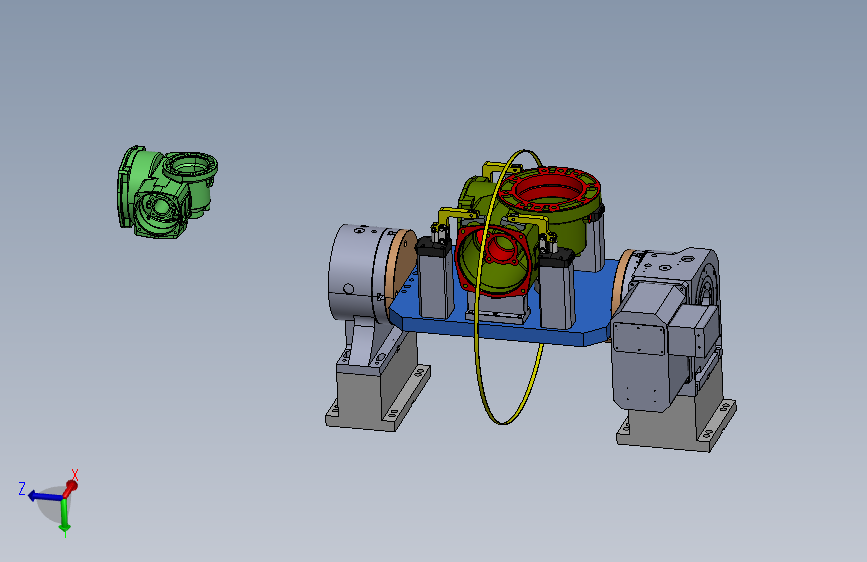The height and width of the screenshot is (562, 867).
Task: Select the red circular top flange of the clamped housing
Action: coord(549,191)
